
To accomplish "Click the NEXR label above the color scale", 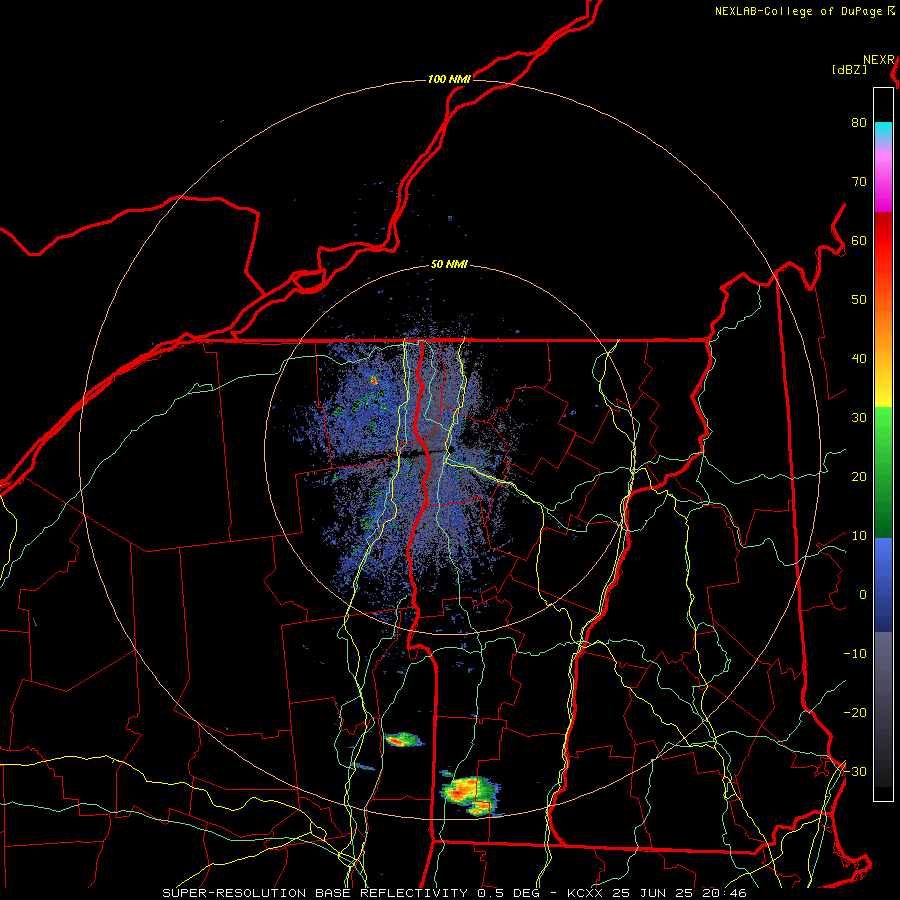I will coord(878,60).
